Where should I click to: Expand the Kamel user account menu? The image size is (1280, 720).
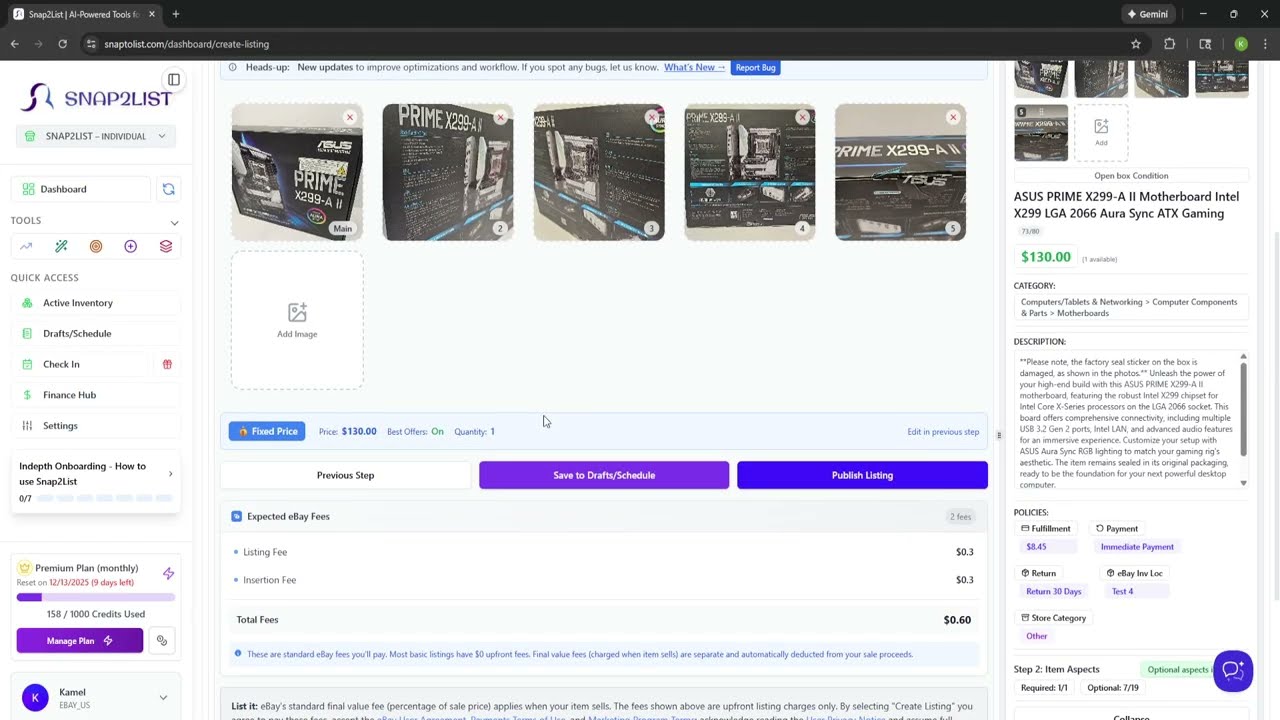tap(163, 698)
